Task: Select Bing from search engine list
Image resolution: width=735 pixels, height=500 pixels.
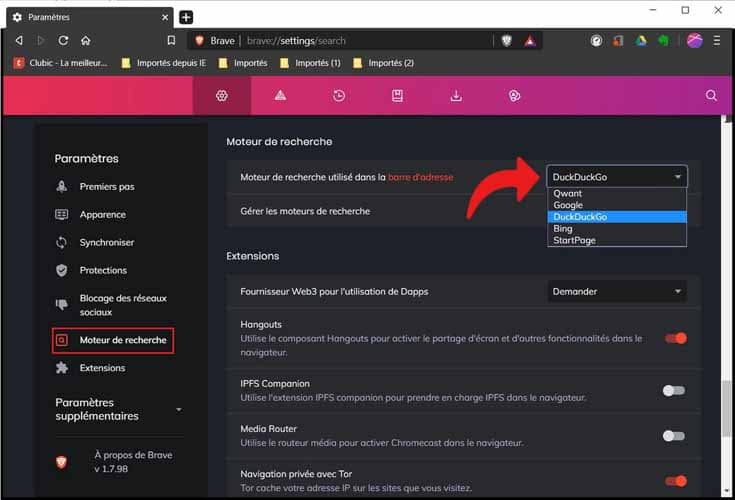Action: click(616, 228)
